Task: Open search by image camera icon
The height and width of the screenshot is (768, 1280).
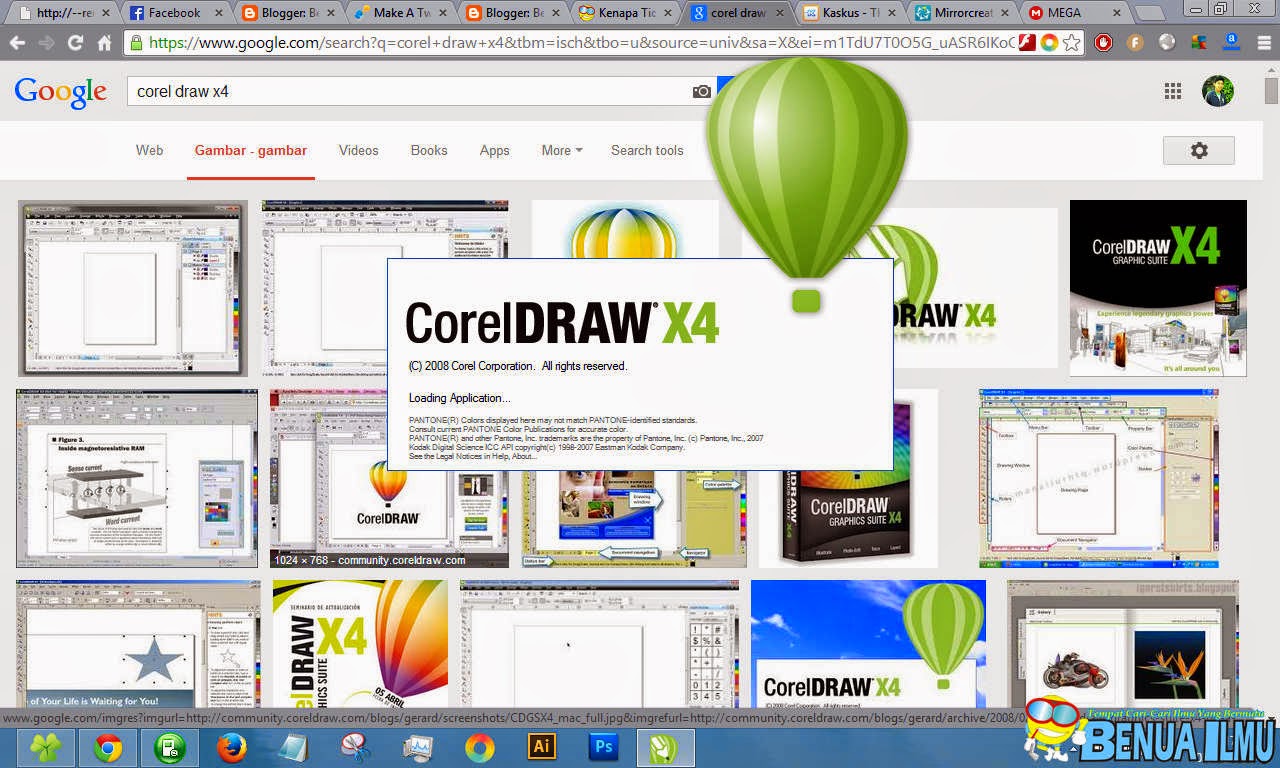Action: point(702,91)
